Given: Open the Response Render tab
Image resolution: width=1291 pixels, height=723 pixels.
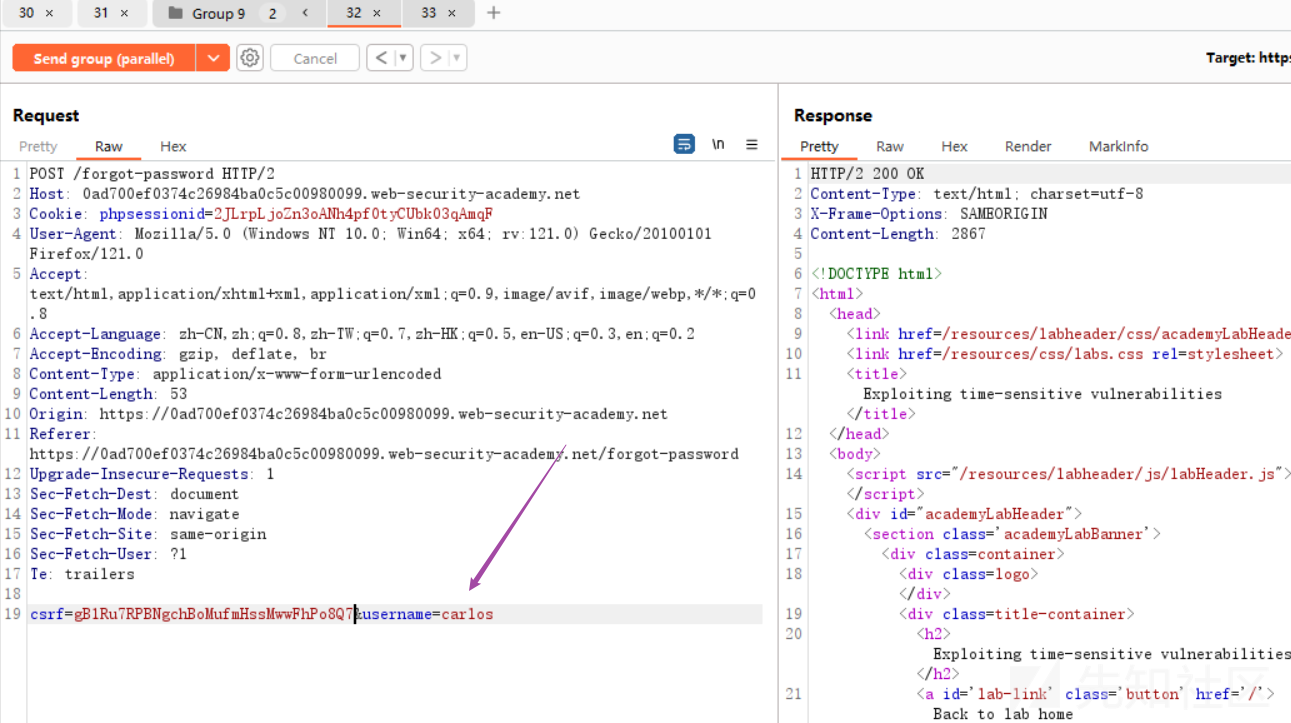Looking at the screenshot, I should pos(1028,146).
